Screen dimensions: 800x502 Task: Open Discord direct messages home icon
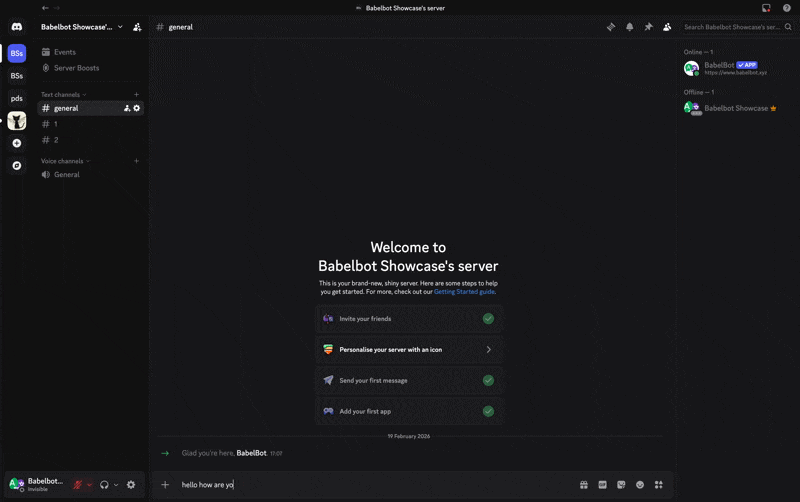pos(17,27)
